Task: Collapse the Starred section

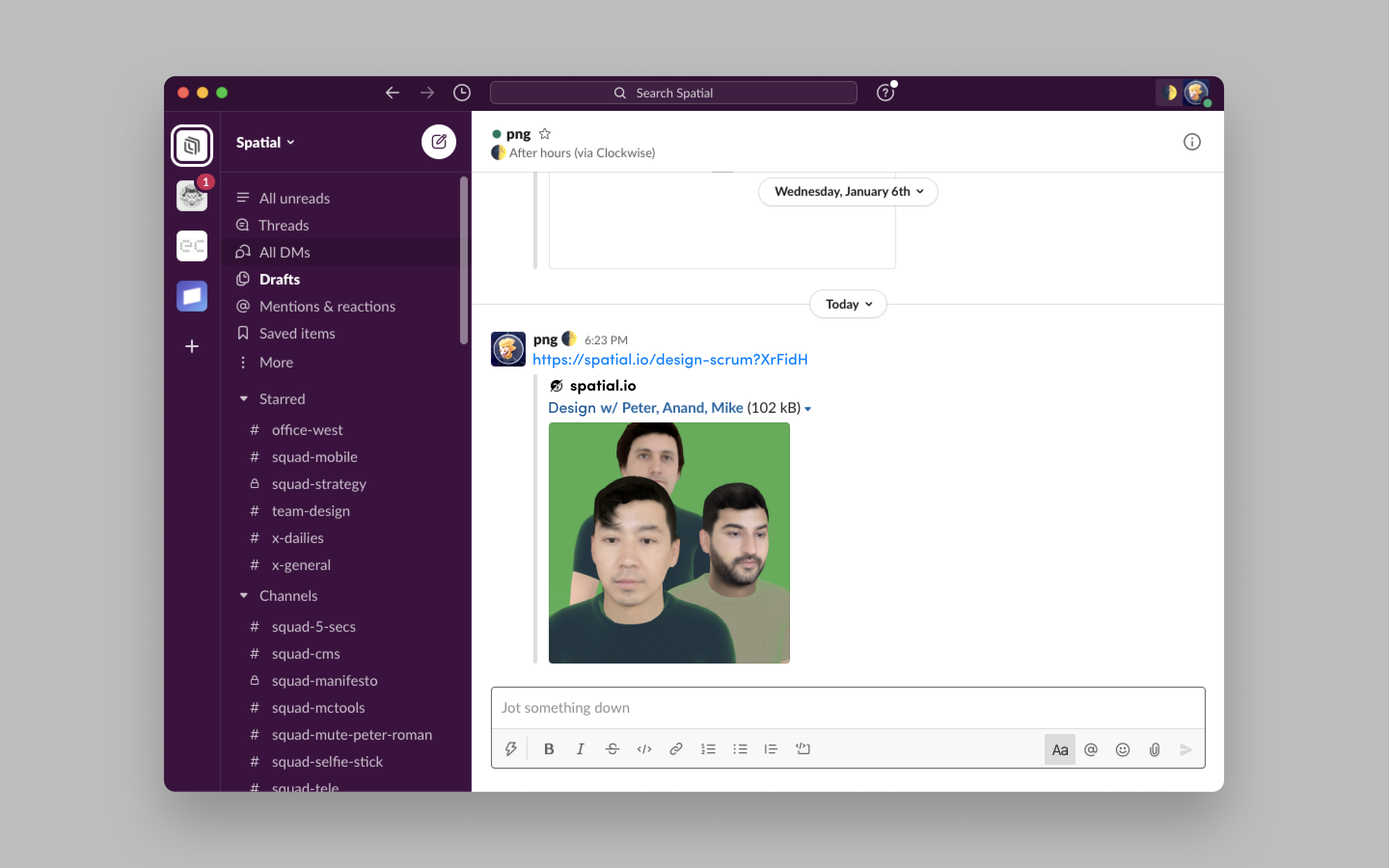Action: [x=244, y=398]
